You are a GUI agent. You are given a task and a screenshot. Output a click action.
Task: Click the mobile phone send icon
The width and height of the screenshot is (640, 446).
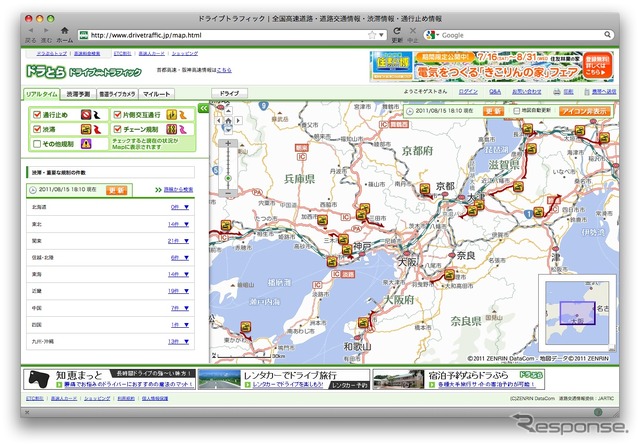coord(587,92)
